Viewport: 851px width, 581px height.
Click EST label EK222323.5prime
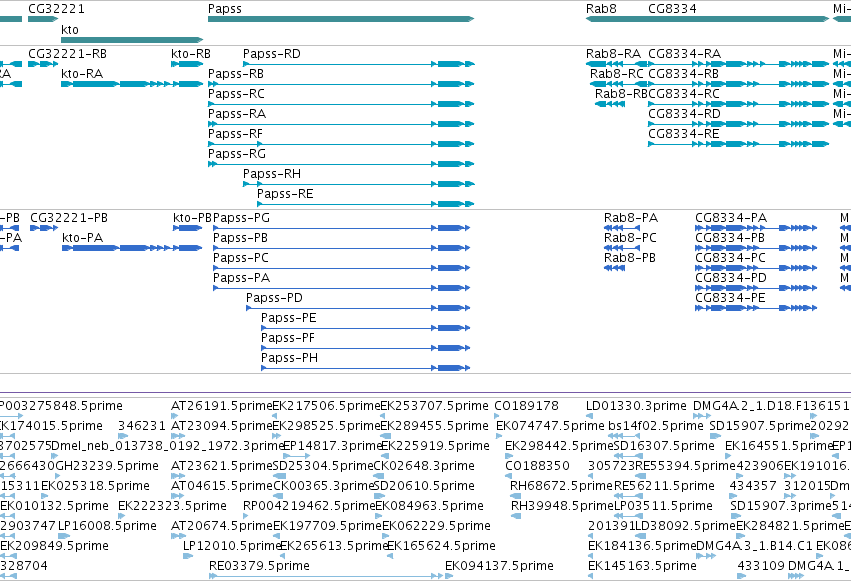[x=172, y=506]
